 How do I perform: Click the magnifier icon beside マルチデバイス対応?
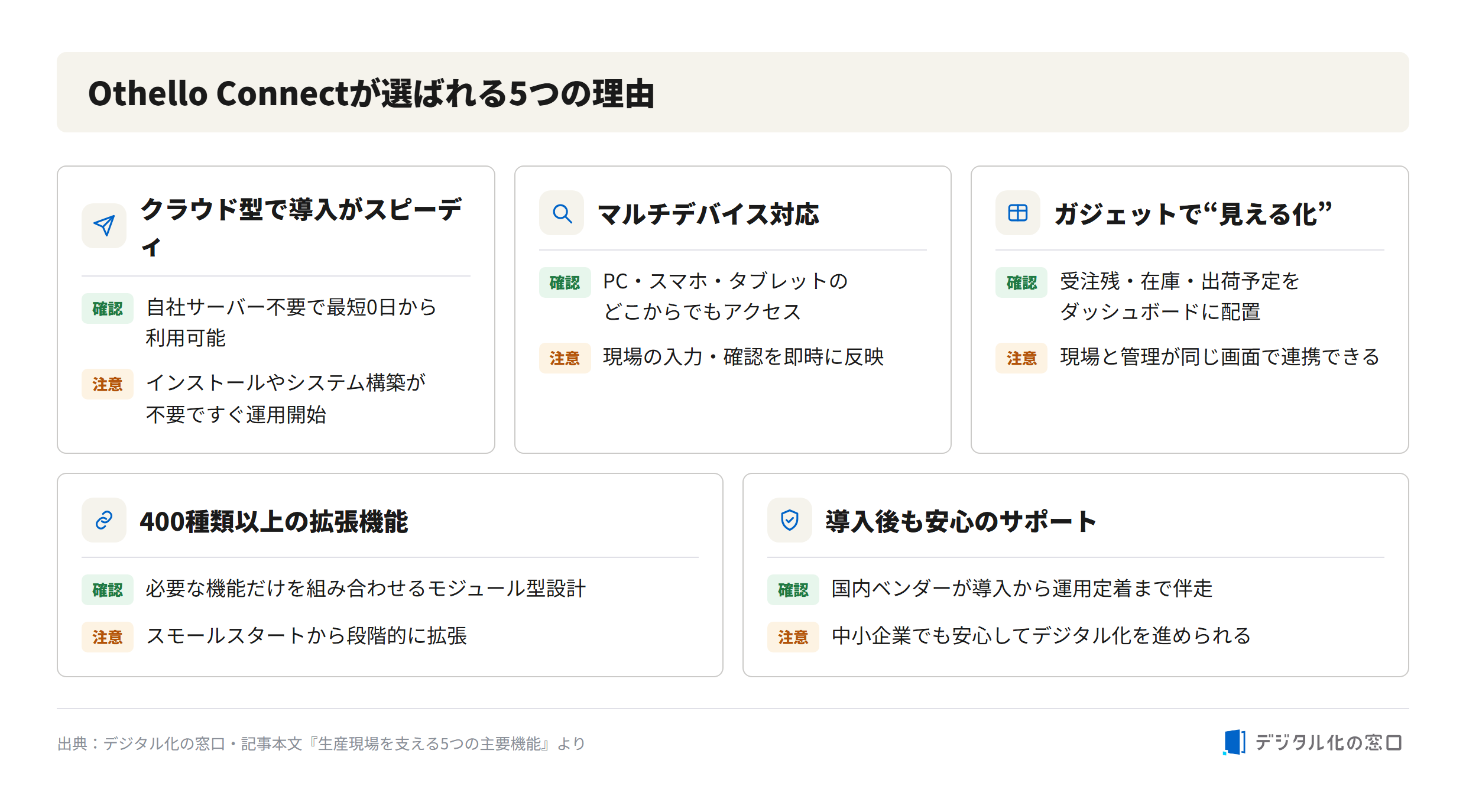[x=562, y=213]
